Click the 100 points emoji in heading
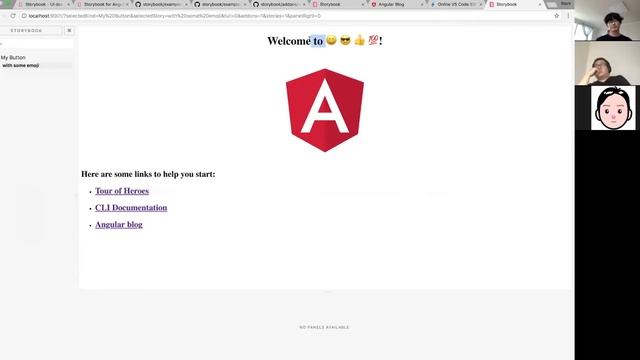640x360 pixels. 373,40
